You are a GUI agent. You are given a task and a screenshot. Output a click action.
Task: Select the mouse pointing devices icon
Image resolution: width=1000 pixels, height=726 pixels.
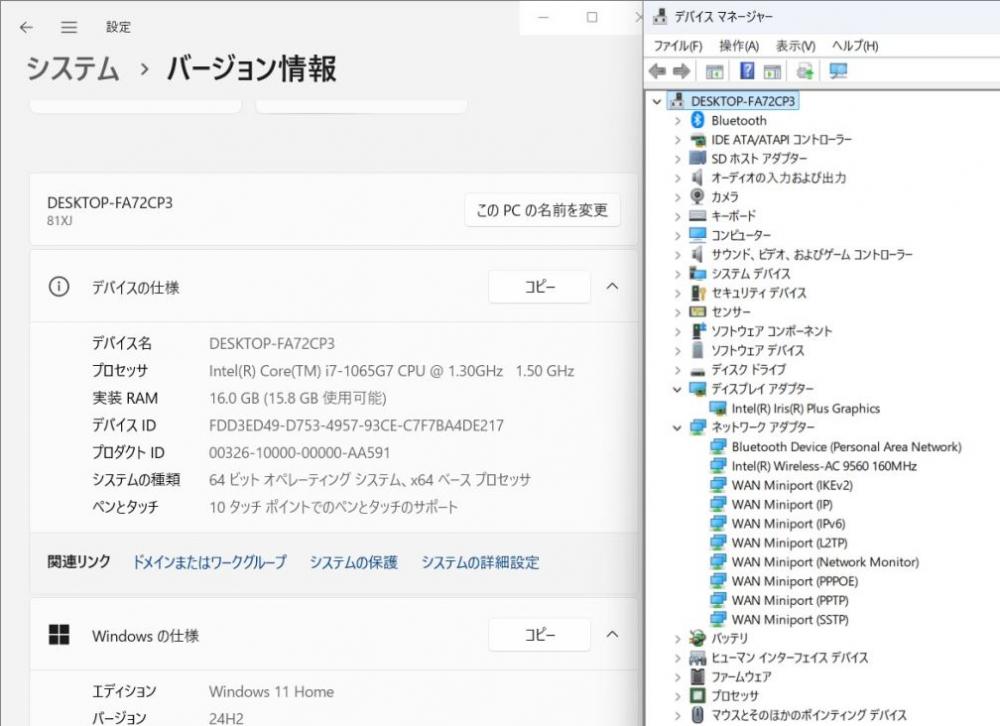pyautogui.click(x=698, y=715)
